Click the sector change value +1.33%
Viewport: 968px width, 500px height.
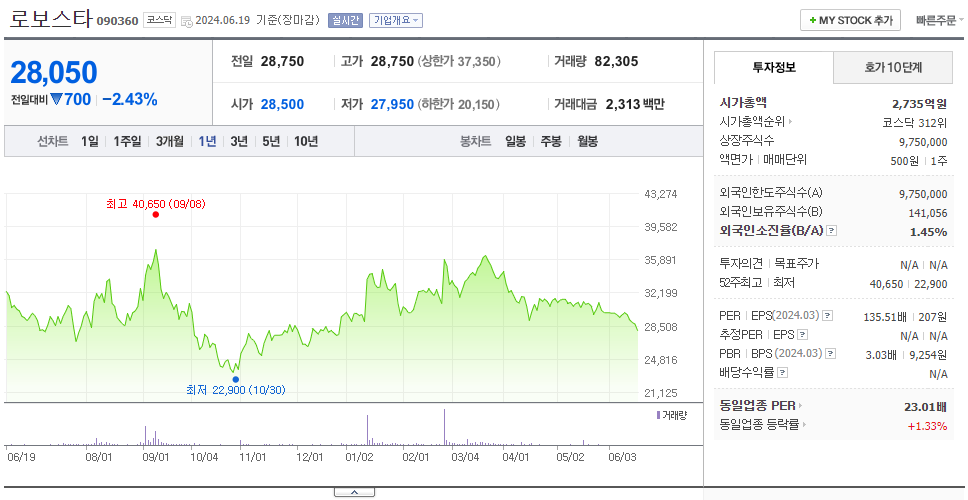pos(927,425)
